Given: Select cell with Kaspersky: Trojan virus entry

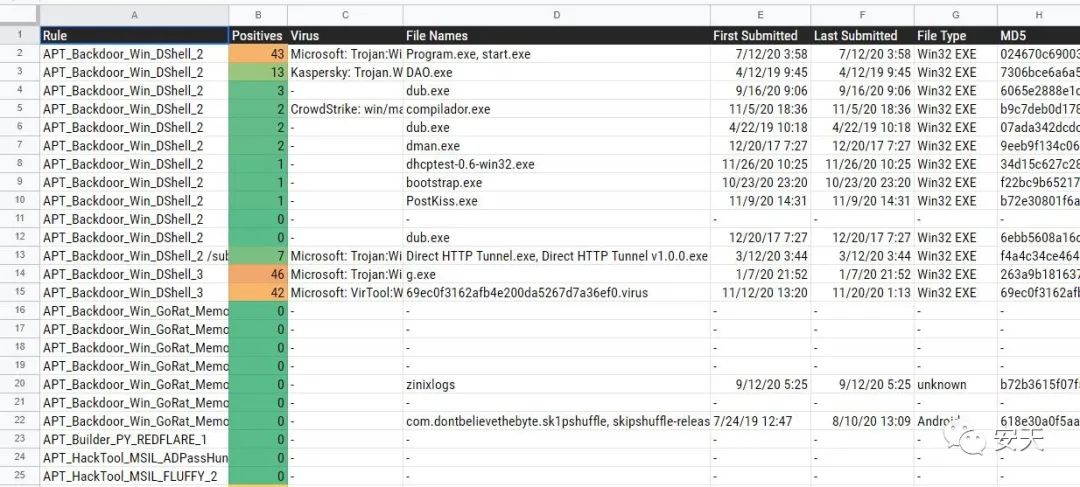Looking at the screenshot, I should pyautogui.click(x=345, y=72).
